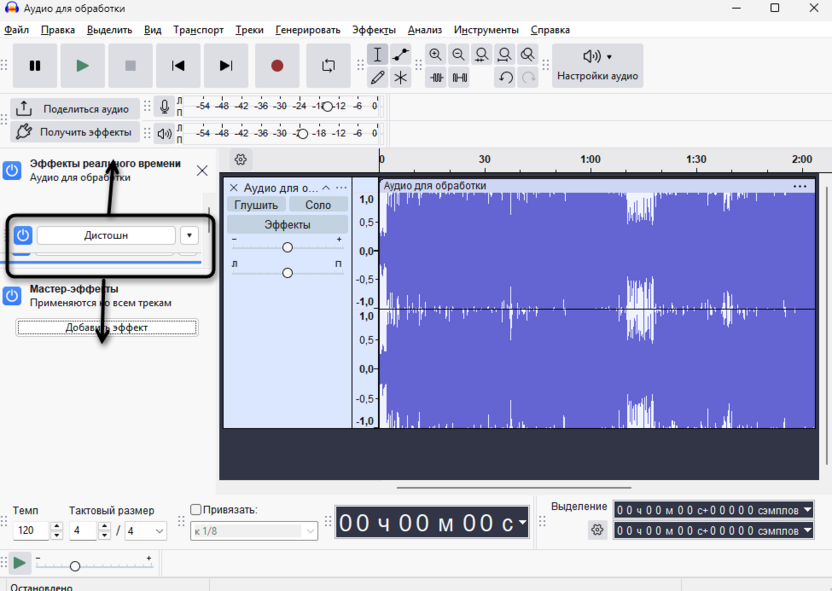Select the Draw pencil tool
Image resolution: width=832 pixels, height=591 pixels.
click(x=377, y=77)
